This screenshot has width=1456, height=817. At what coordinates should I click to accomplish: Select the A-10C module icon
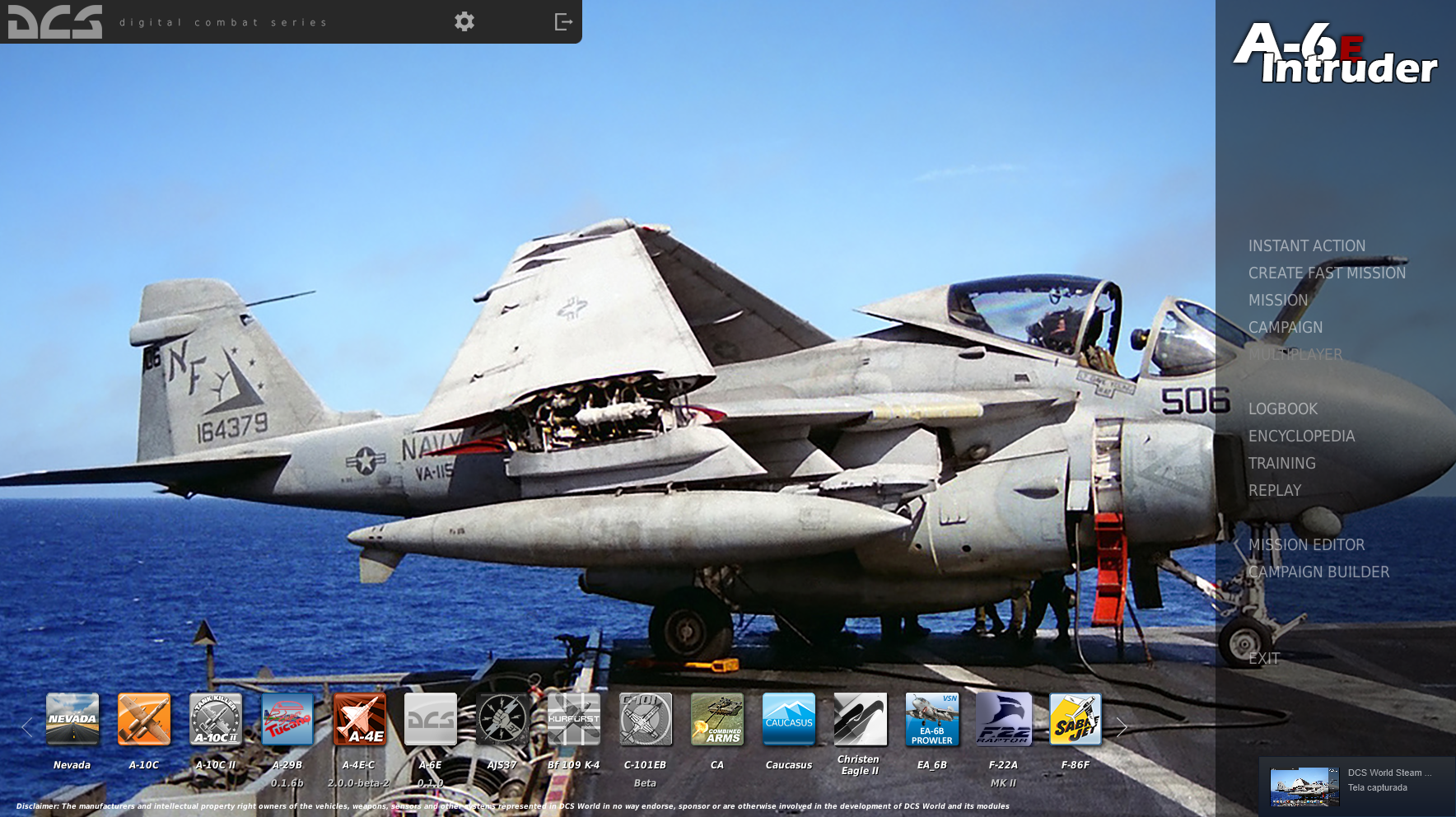(x=144, y=719)
